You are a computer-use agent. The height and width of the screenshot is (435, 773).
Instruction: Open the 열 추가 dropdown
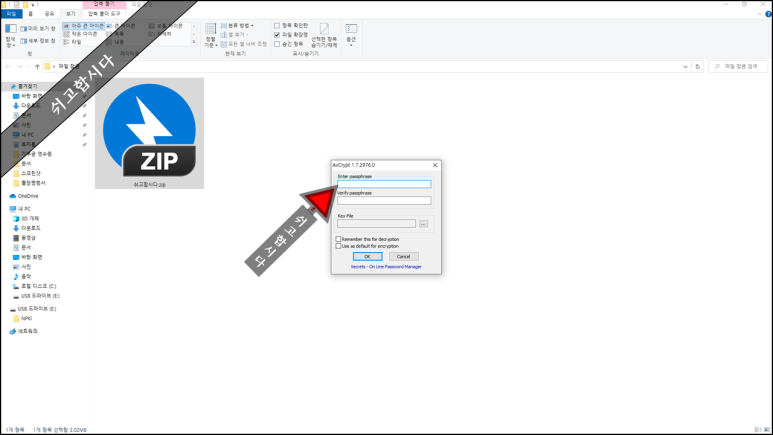[x=234, y=35]
